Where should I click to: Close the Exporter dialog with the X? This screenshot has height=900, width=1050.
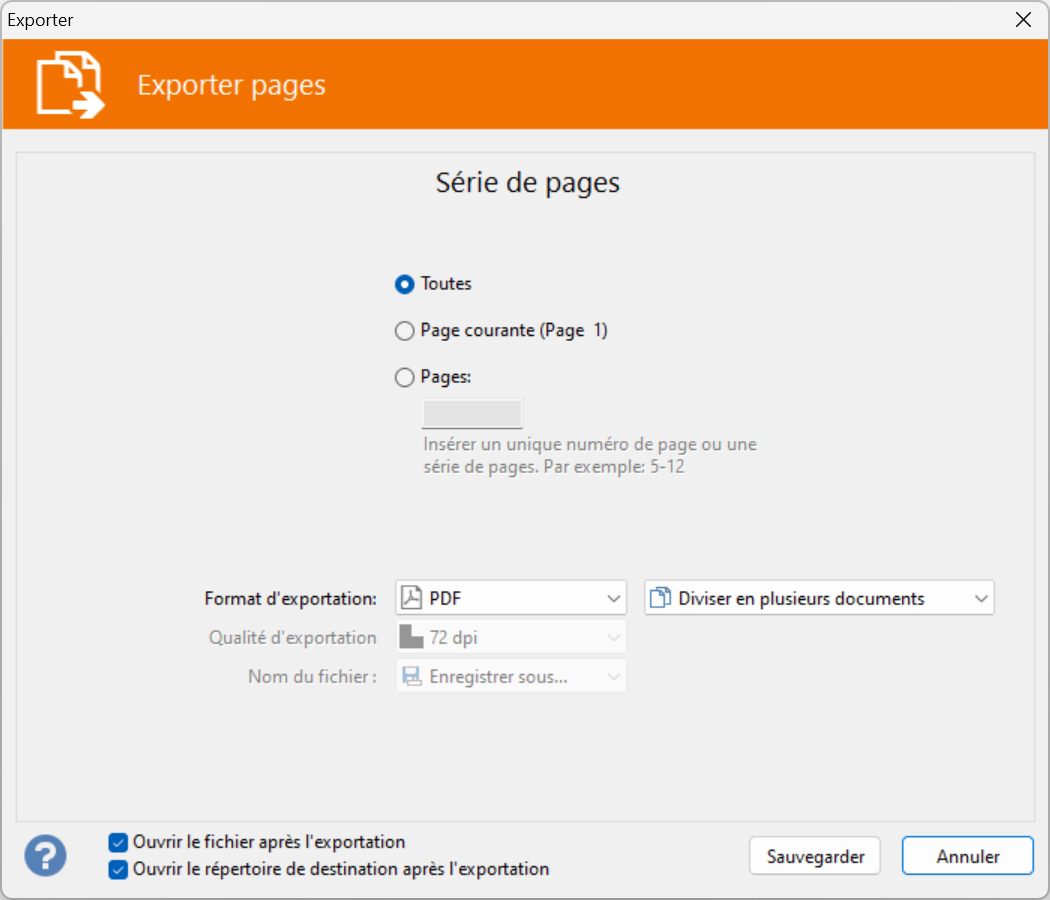tap(1023, 20)
